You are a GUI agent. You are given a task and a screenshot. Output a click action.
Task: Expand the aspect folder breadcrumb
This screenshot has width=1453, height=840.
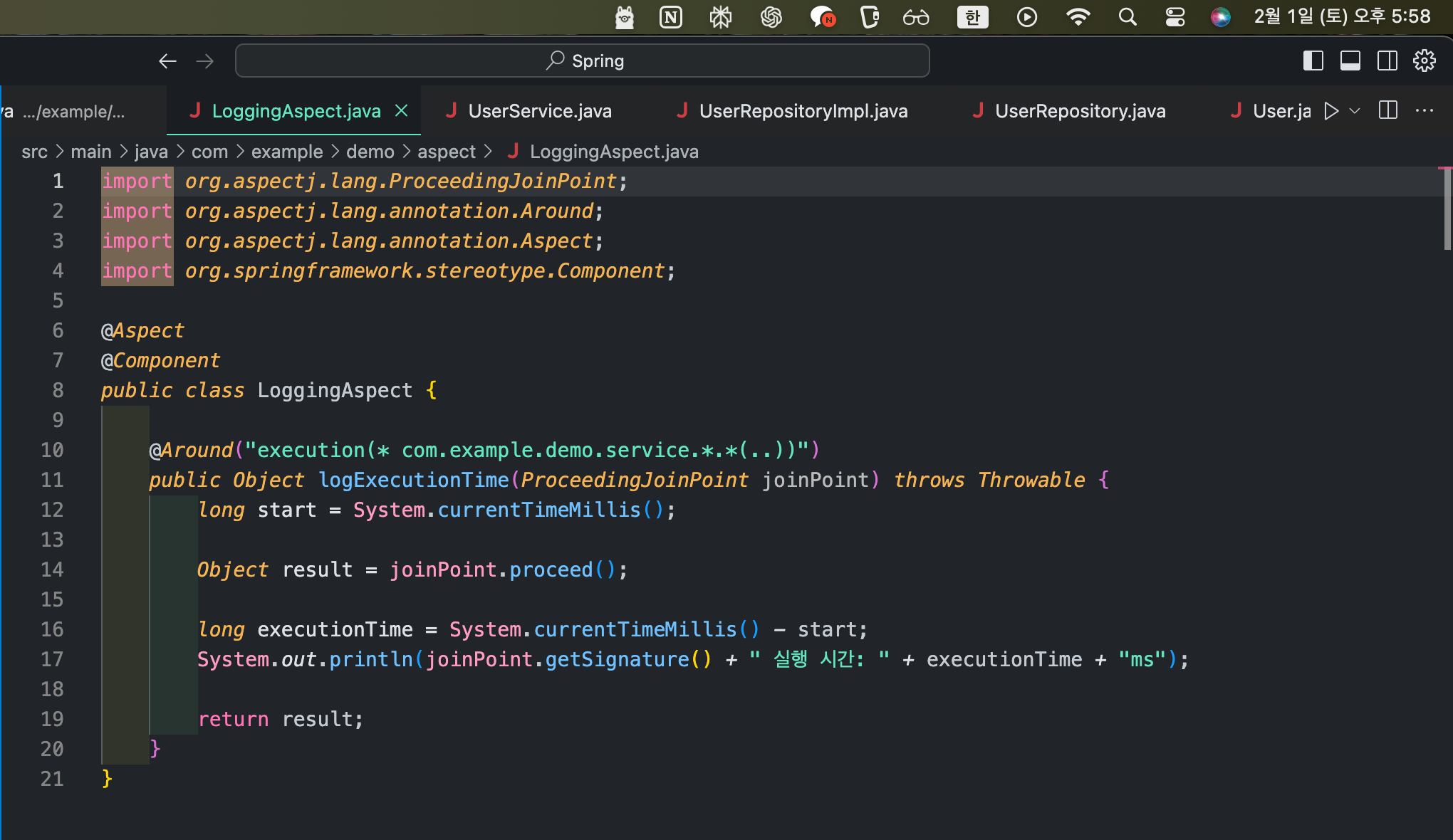click(x=446, y=152)
